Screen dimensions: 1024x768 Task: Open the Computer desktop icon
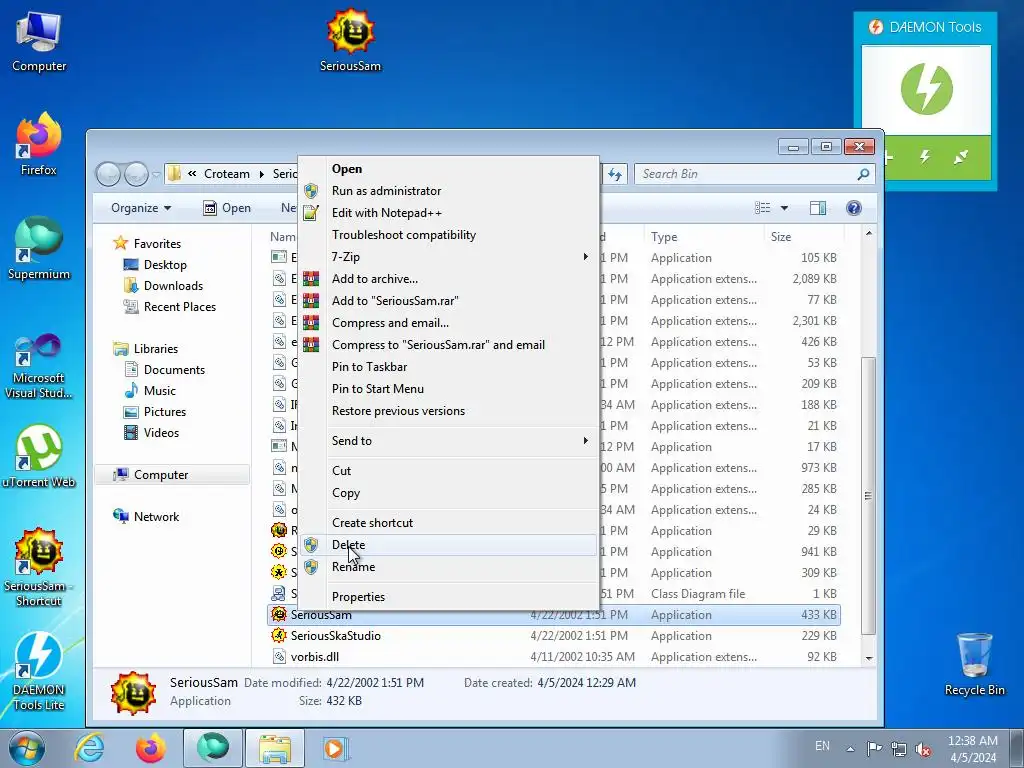39,42
